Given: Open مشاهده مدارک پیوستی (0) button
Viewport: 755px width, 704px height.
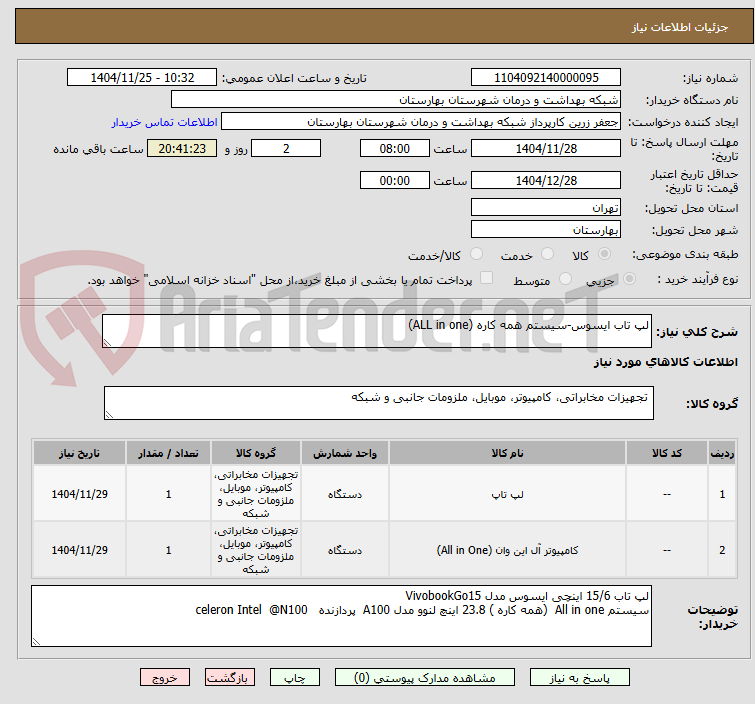Looking at the screenshot, I should (x=425, y=678).
